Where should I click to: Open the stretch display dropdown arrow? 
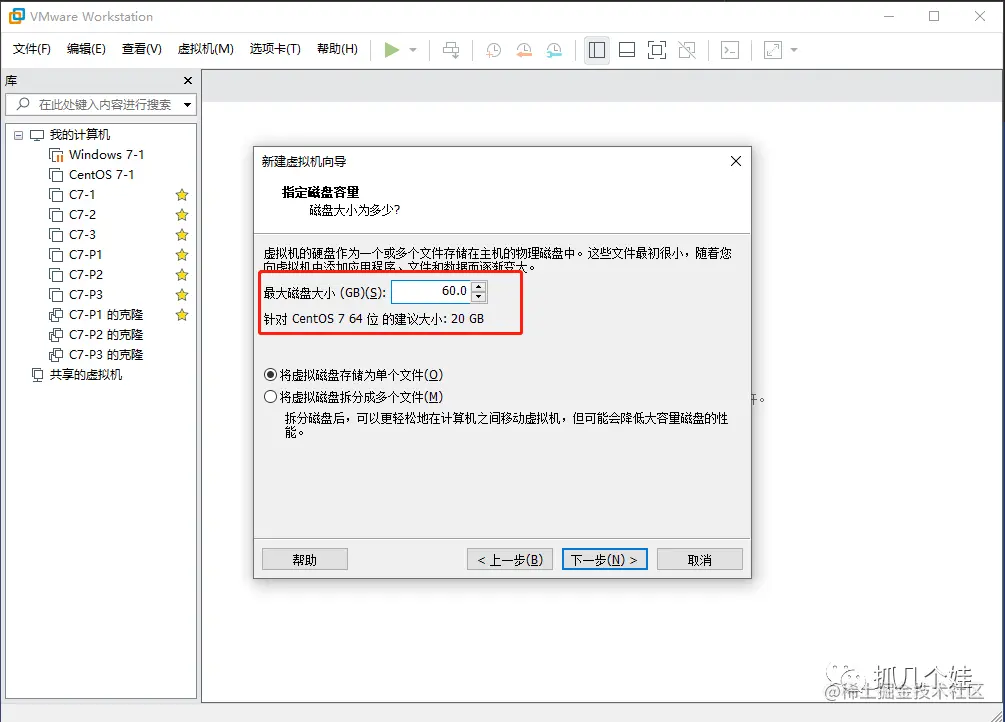tap(793, 50)
